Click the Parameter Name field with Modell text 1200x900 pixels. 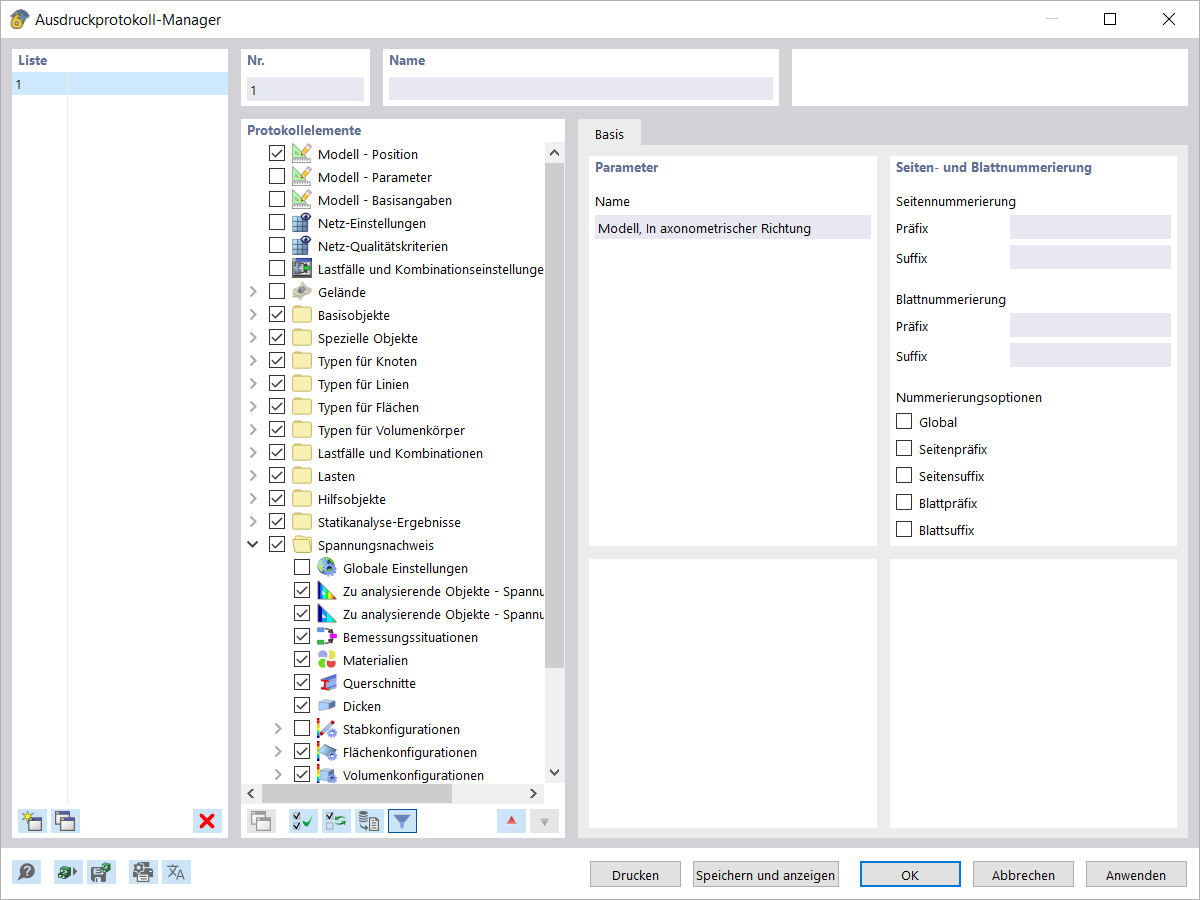tap(732, 227)
